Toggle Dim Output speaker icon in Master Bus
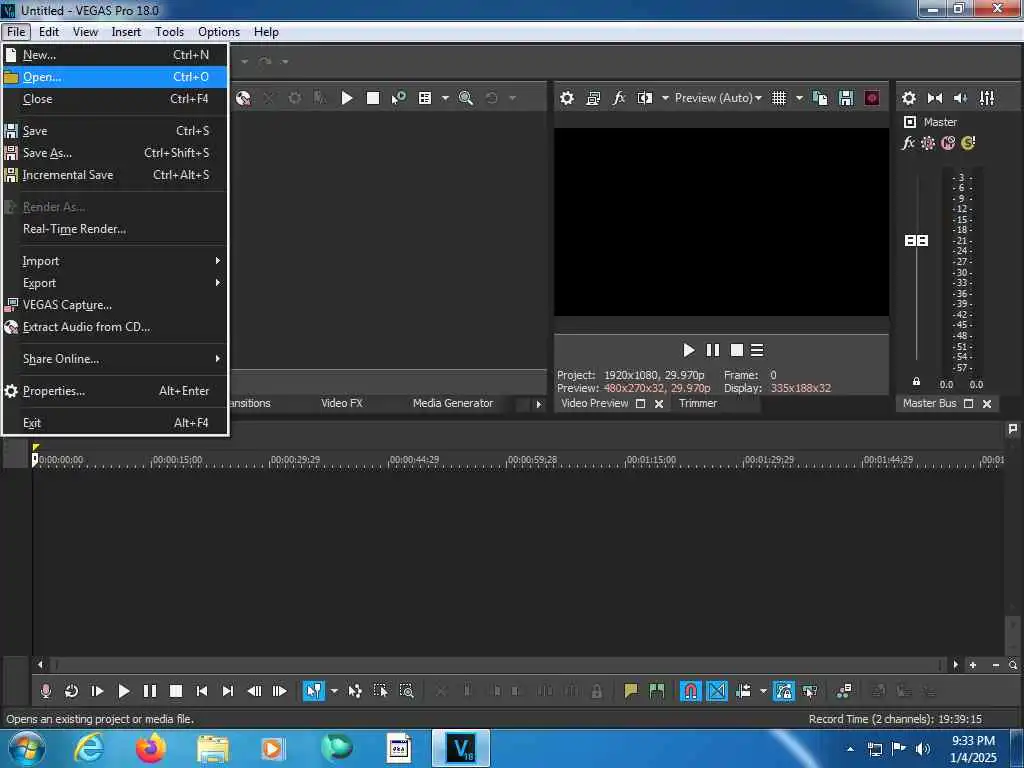Image resolution: width=1024 pixels, height=768 pixels. (x=961, y=98)
